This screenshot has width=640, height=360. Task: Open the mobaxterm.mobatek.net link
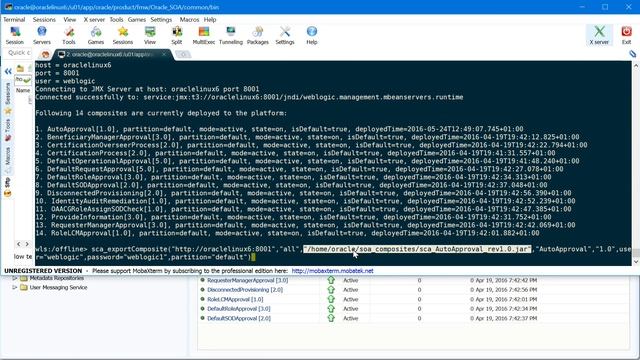[332, 271]
